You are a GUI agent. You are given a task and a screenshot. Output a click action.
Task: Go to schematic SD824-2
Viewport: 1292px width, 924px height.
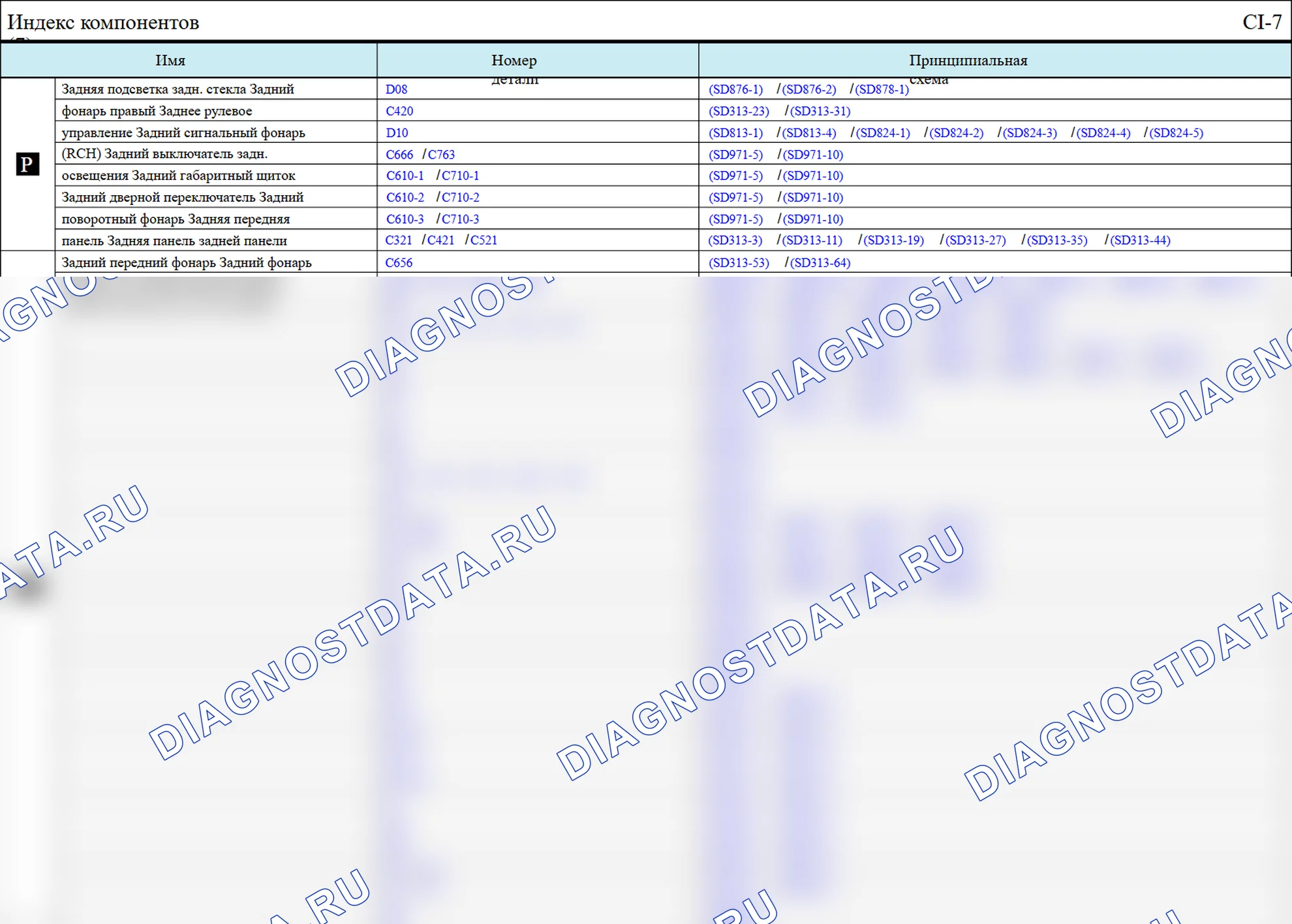[x=956, y=133]
